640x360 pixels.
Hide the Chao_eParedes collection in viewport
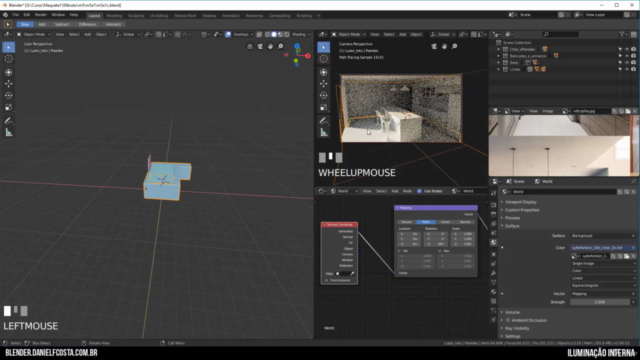(627, 49)
